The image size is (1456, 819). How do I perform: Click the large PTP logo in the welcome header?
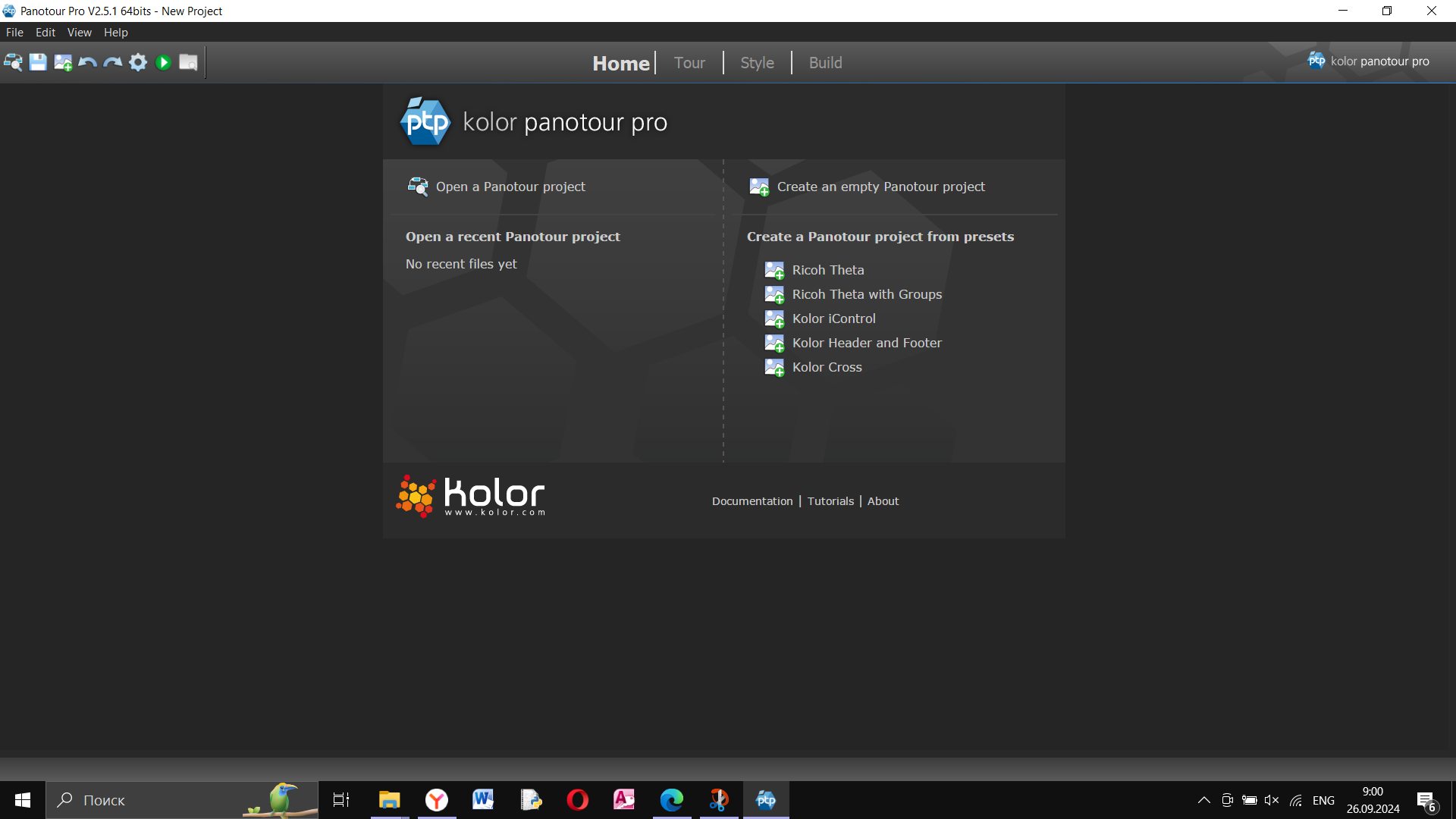point(425,121)
